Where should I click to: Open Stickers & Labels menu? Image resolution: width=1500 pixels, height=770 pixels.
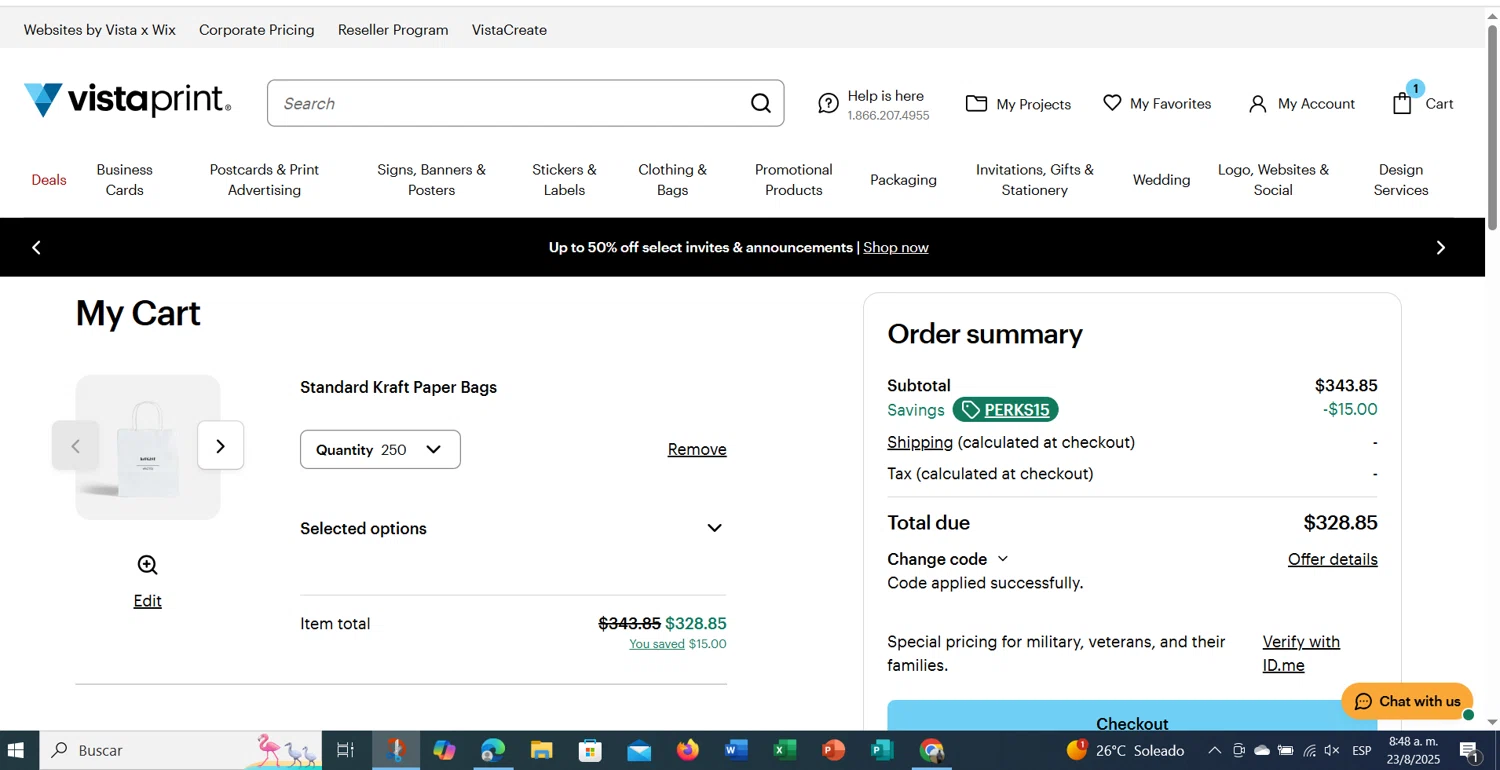(x=564, y=180)
